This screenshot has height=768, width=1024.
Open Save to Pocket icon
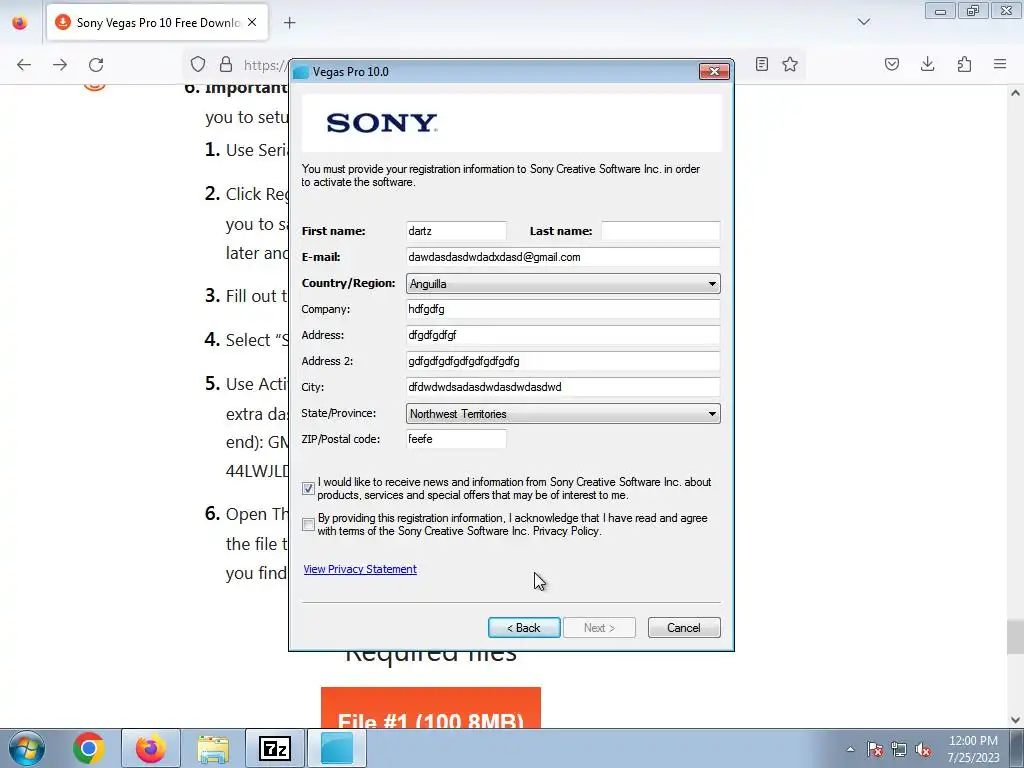pyautogui.click(x=892, y=64)
